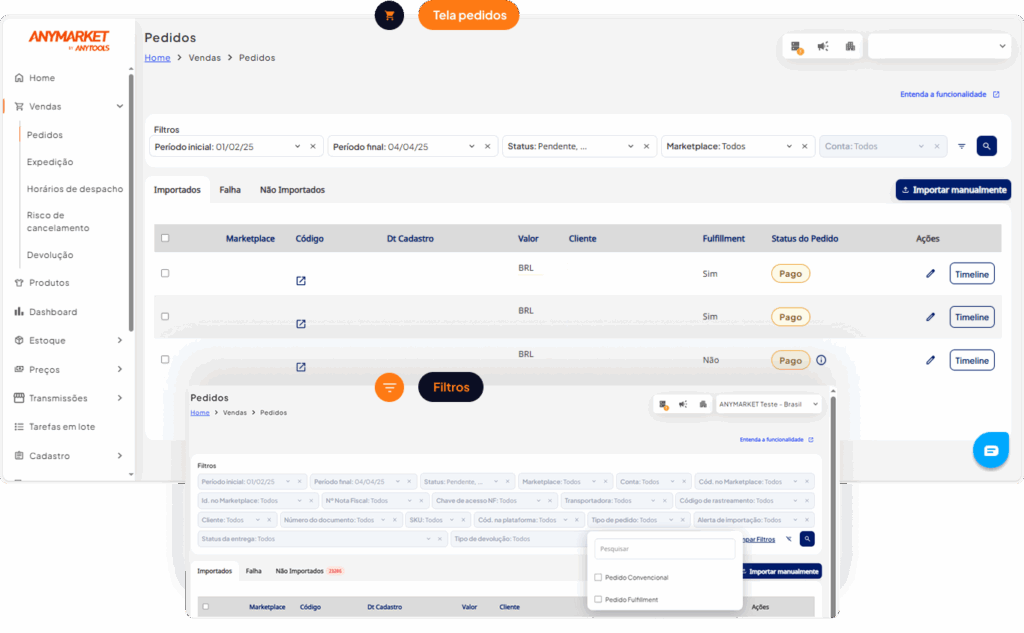
Task: Switch to the Falha tab
Action: point(228,188)
